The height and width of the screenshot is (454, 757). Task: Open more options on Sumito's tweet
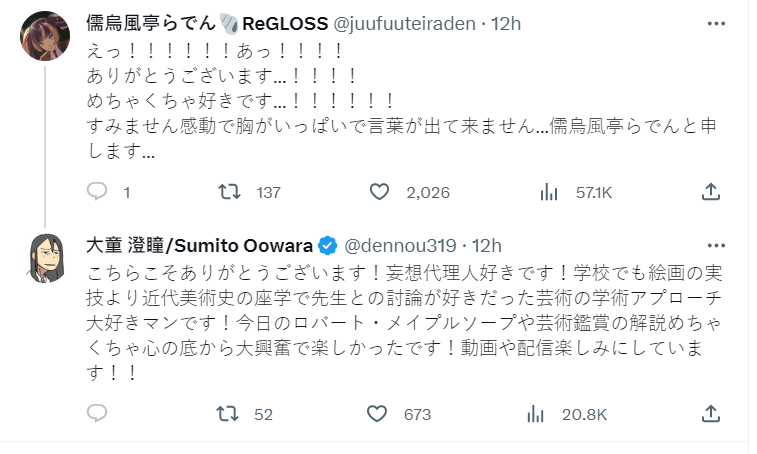(716, 245)
